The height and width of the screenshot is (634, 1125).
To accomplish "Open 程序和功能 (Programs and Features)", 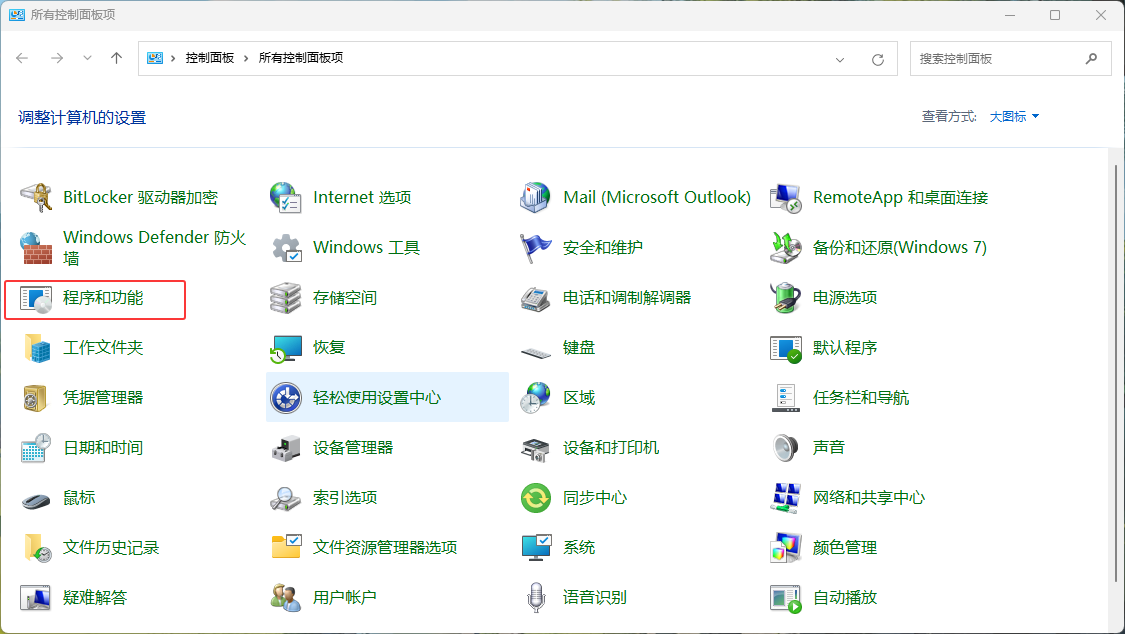I will click(x=95, y=297).
